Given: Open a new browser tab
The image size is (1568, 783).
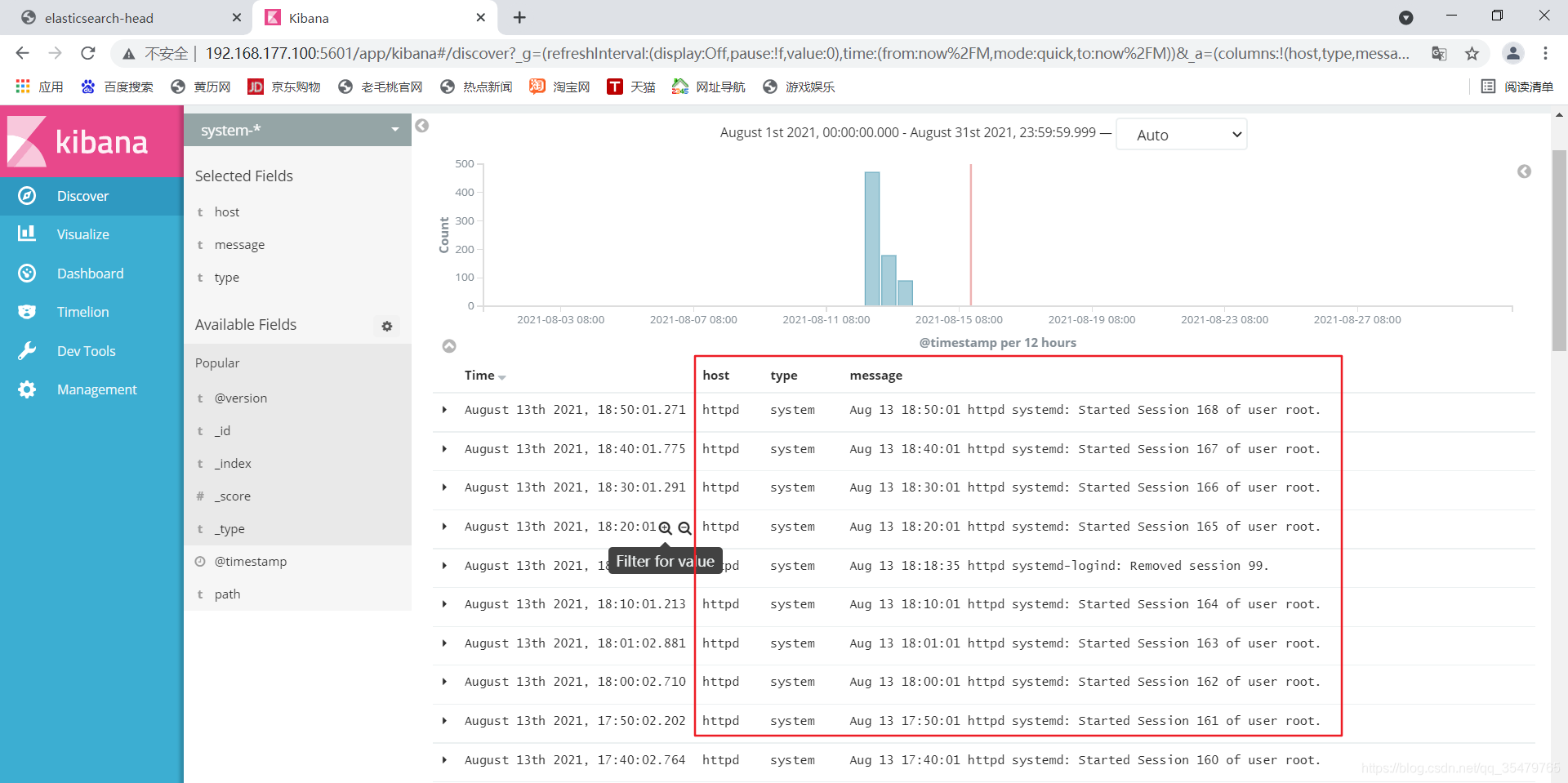Looking at the screenshot, I should (519, 17).
